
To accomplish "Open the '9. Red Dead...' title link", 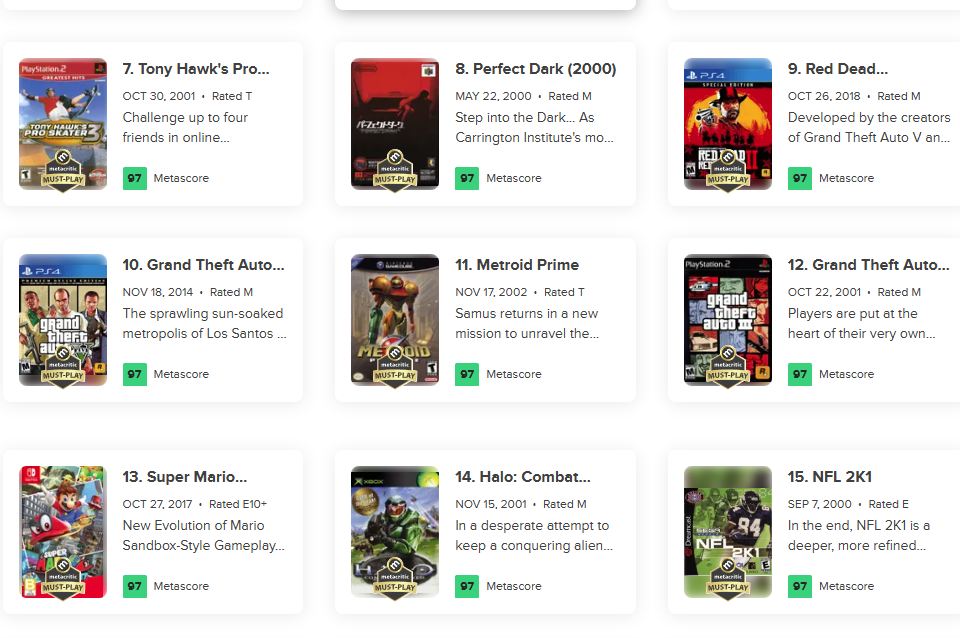I will tap(838, 69).
